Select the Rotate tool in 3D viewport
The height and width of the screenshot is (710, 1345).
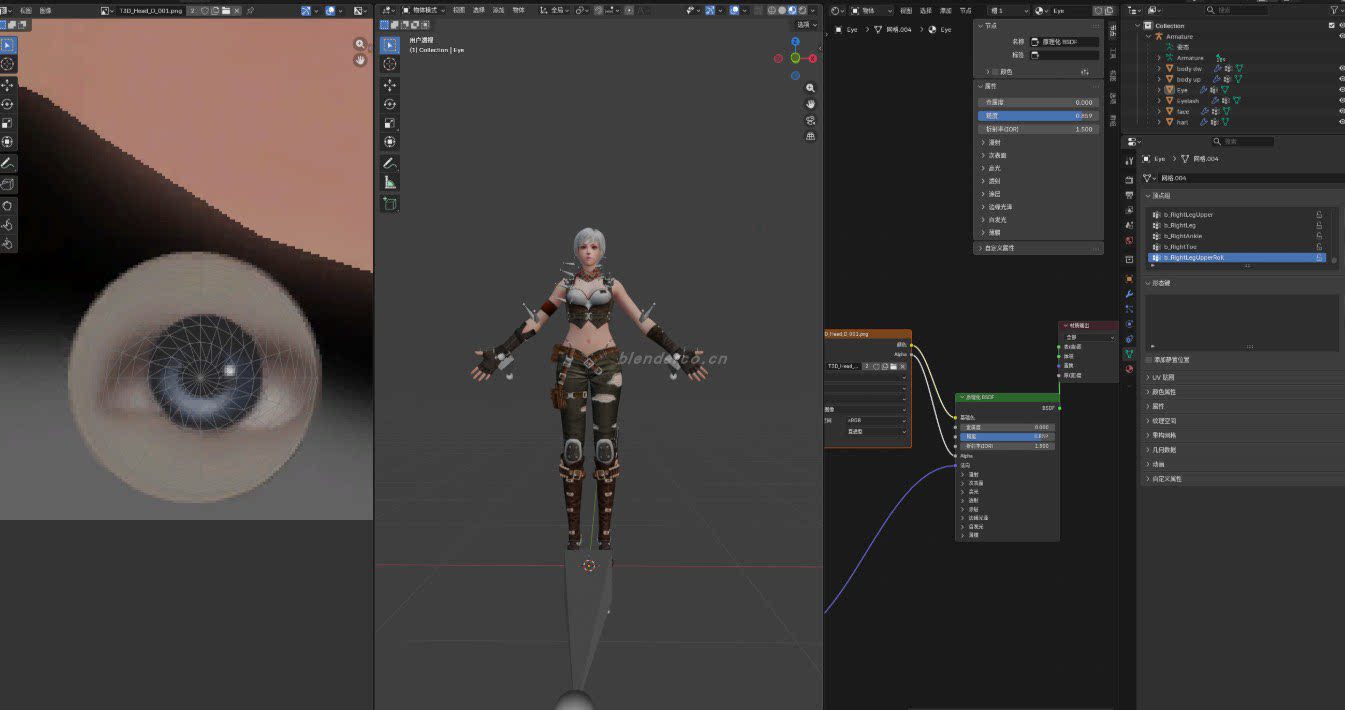click(x=390, y=104)
